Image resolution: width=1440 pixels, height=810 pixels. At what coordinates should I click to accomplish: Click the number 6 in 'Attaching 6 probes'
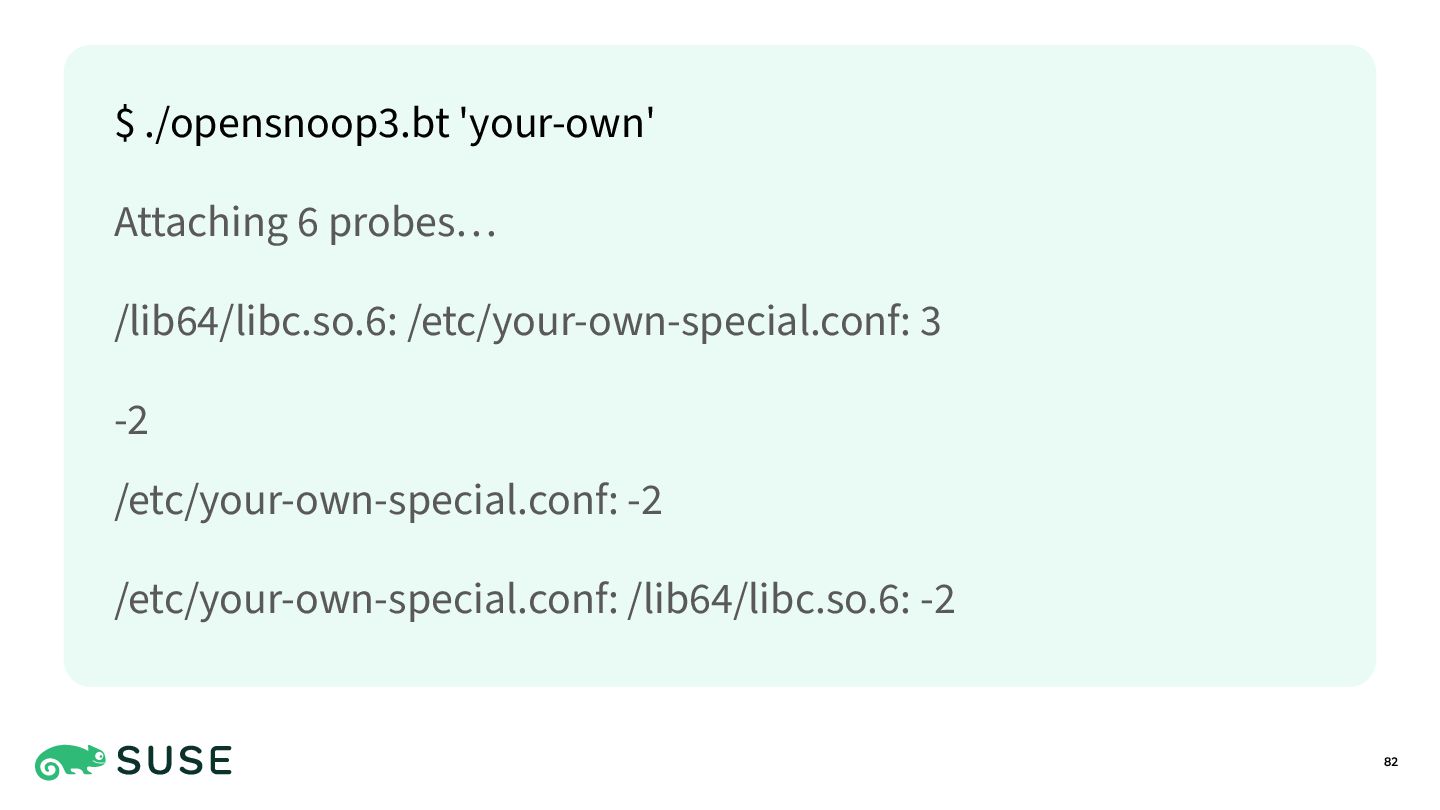[308, 222]
